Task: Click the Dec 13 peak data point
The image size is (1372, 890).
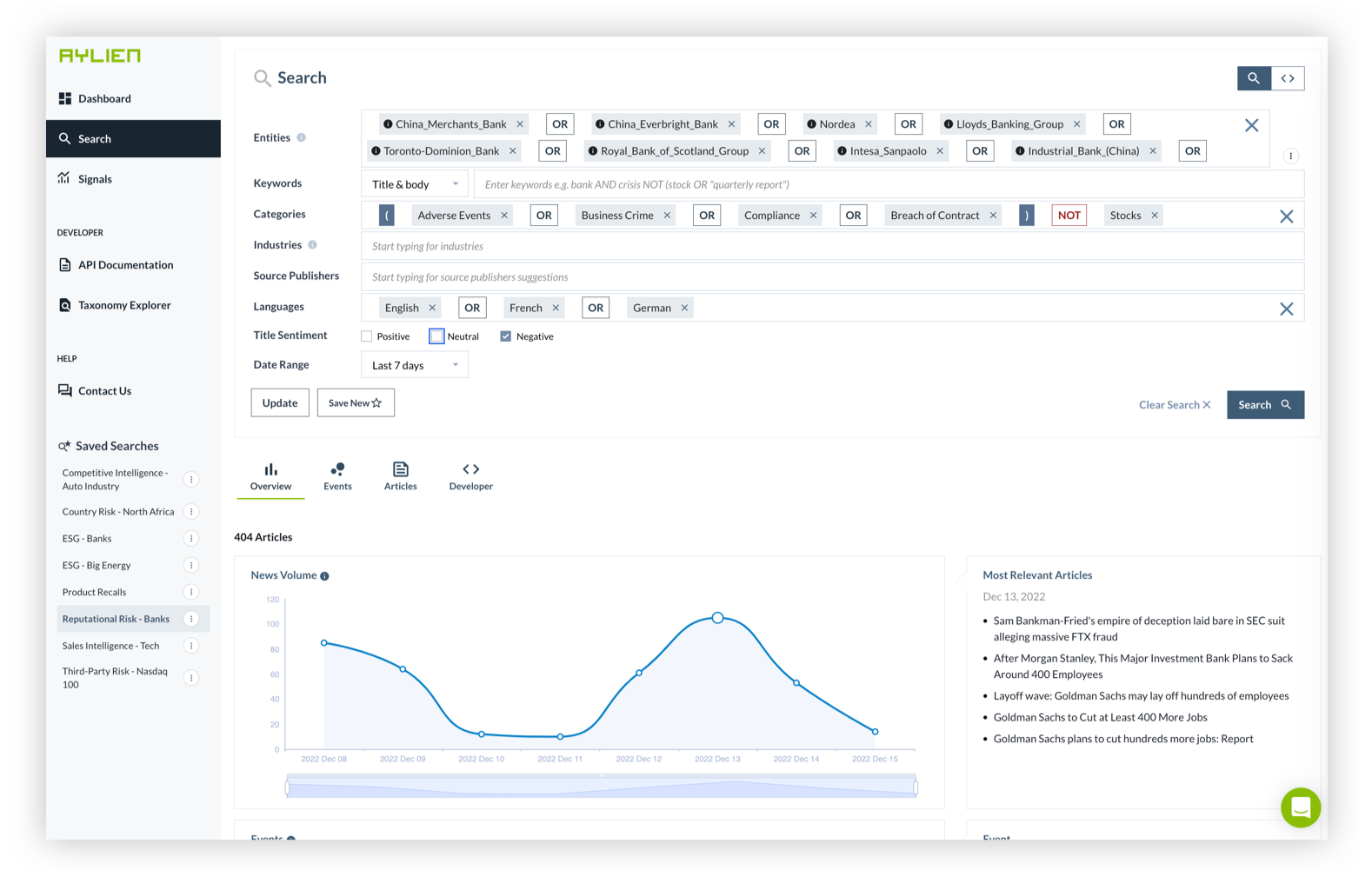Action: tap(717, 618)
